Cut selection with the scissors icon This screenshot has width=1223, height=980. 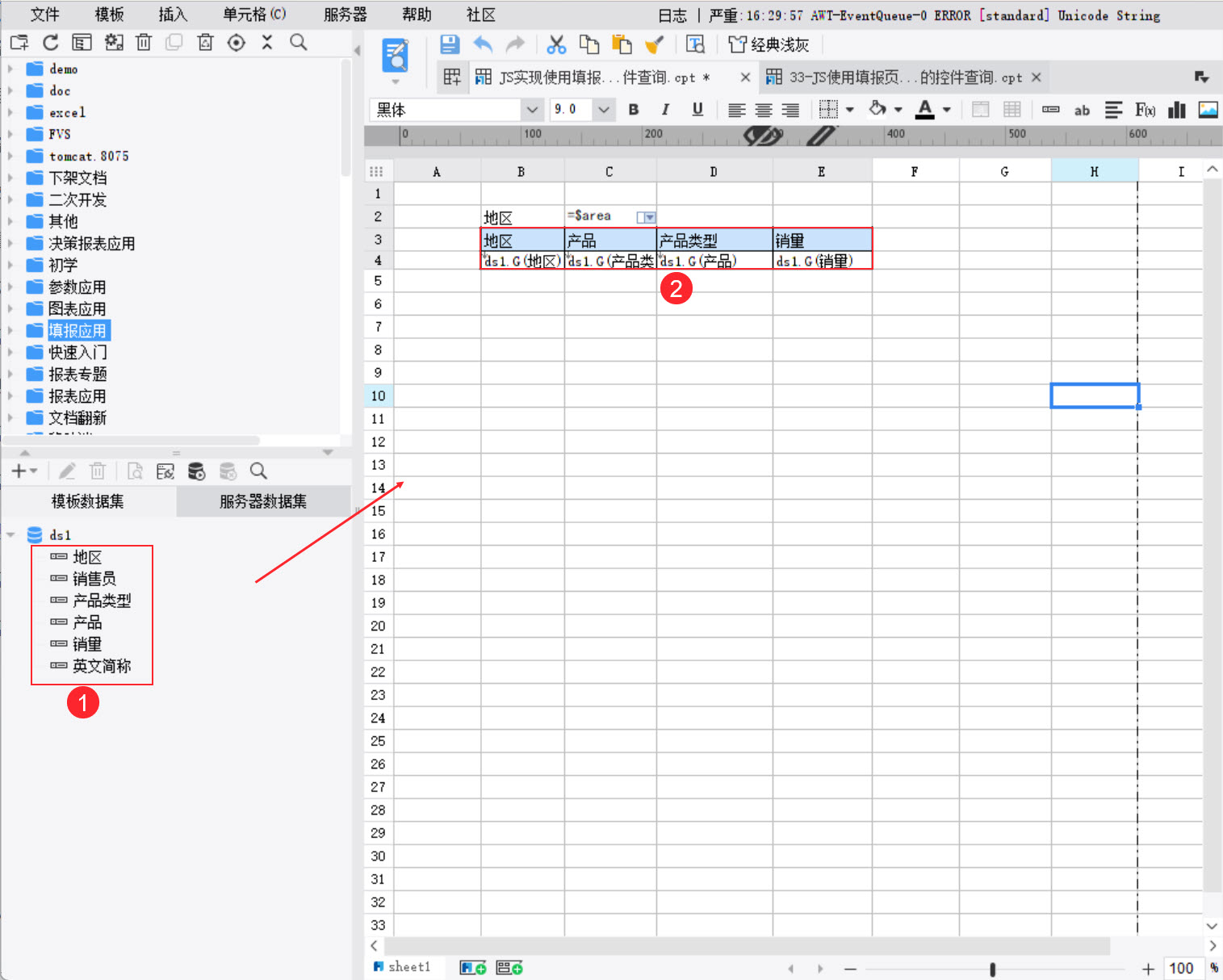tap(556, 44)
